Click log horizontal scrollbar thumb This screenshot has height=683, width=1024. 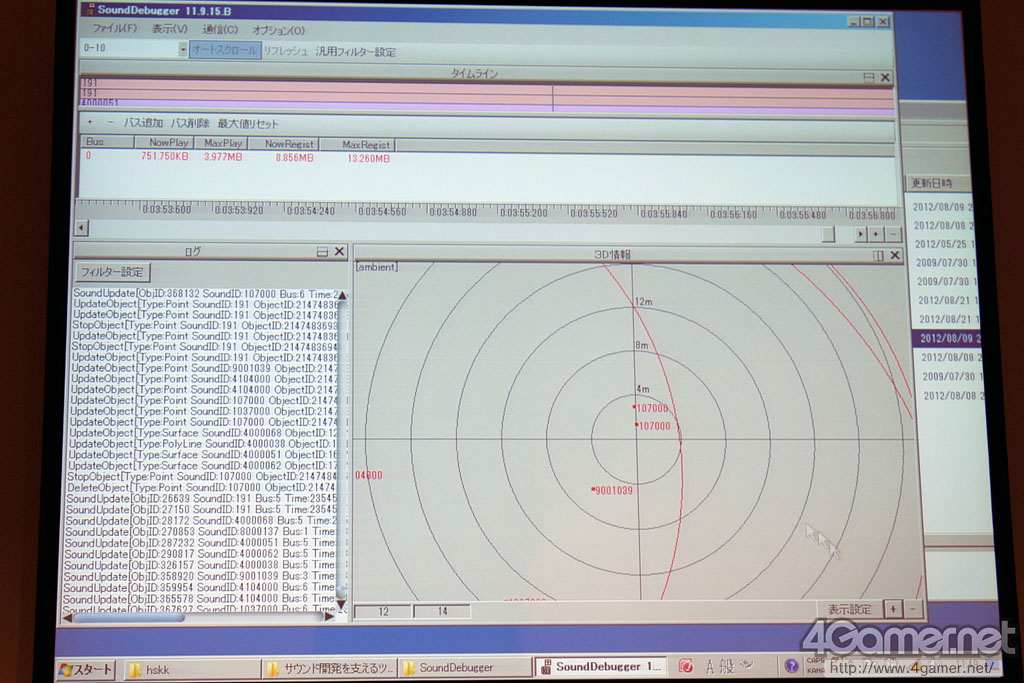(129, 618)
